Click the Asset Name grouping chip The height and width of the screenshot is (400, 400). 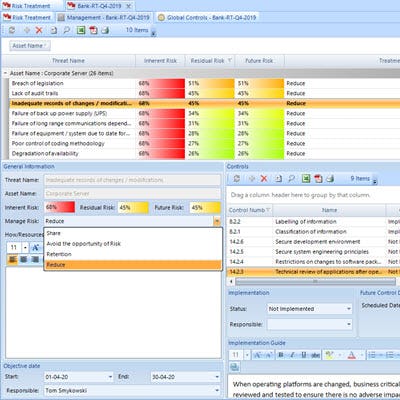point(30,46)
